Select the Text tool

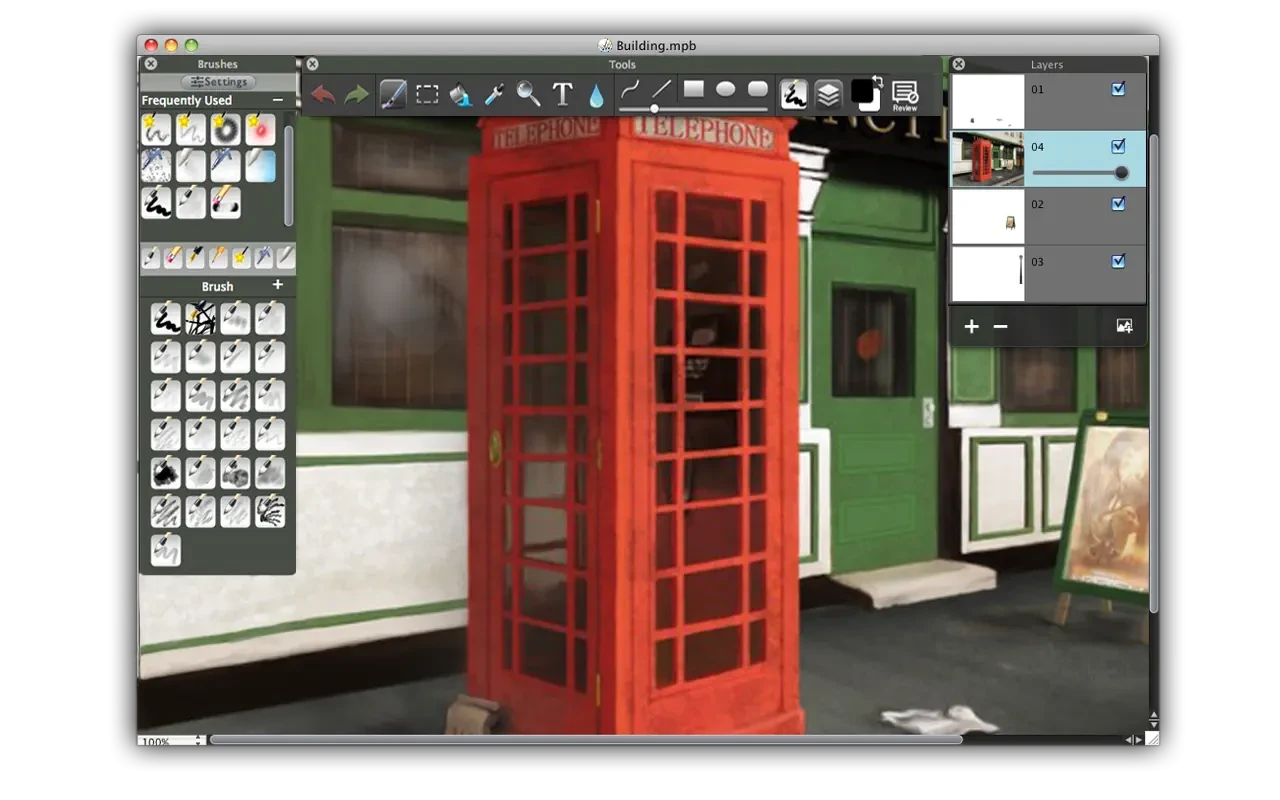(x=562, y=95)
